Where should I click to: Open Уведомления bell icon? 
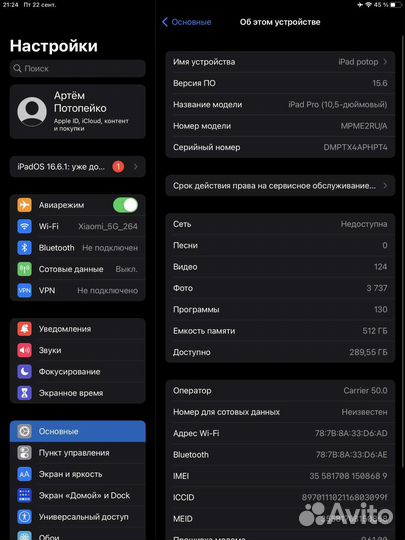[24, 329]
